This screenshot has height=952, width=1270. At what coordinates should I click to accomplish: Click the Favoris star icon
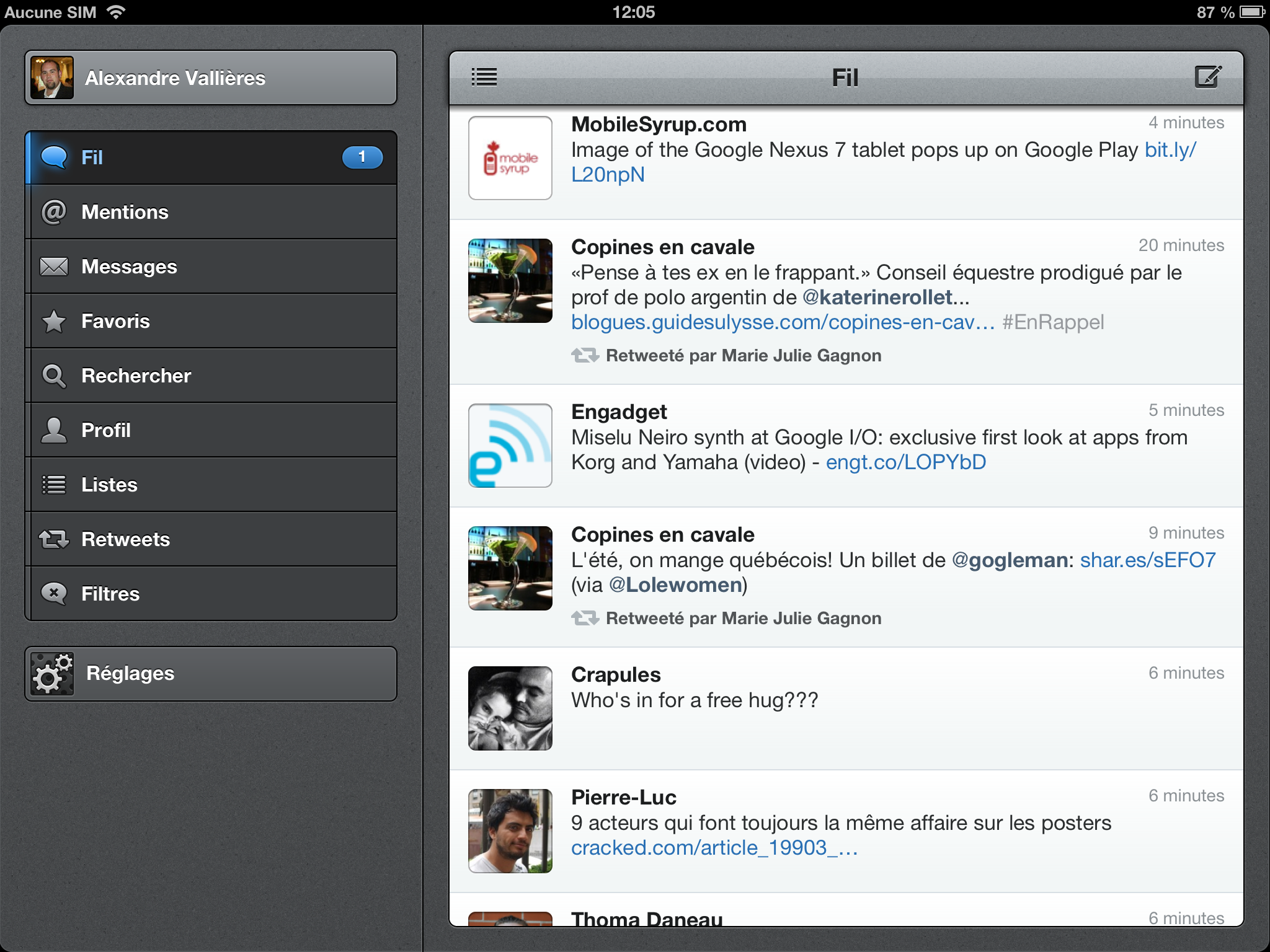(x=54, y=321)
